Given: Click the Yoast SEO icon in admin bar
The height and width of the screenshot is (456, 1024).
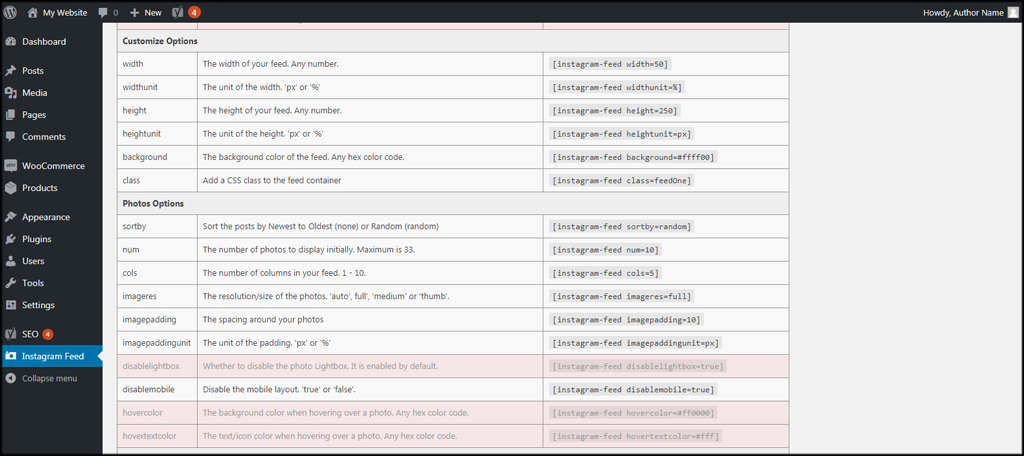Looking at the screenshot, I should [178, 12].
